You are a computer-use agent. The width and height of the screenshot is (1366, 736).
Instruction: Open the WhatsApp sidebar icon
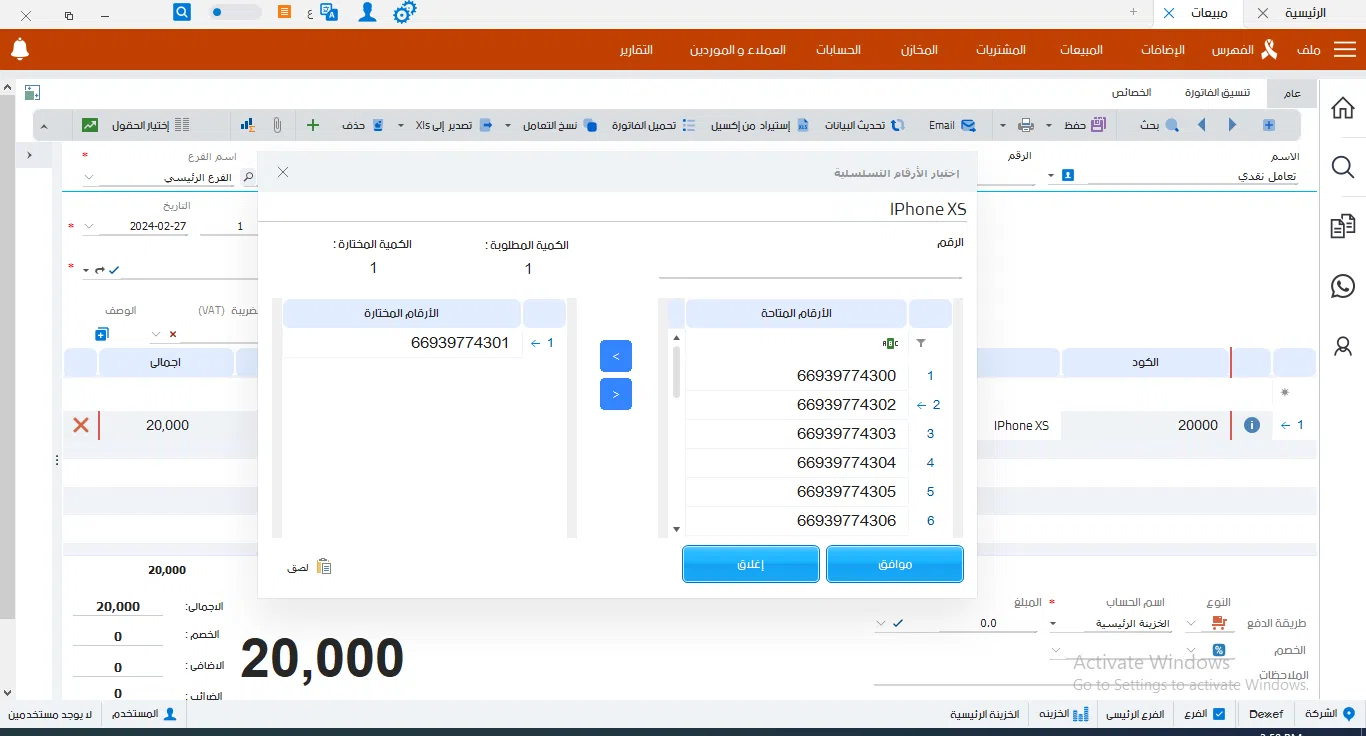(x=1343, y=286)
